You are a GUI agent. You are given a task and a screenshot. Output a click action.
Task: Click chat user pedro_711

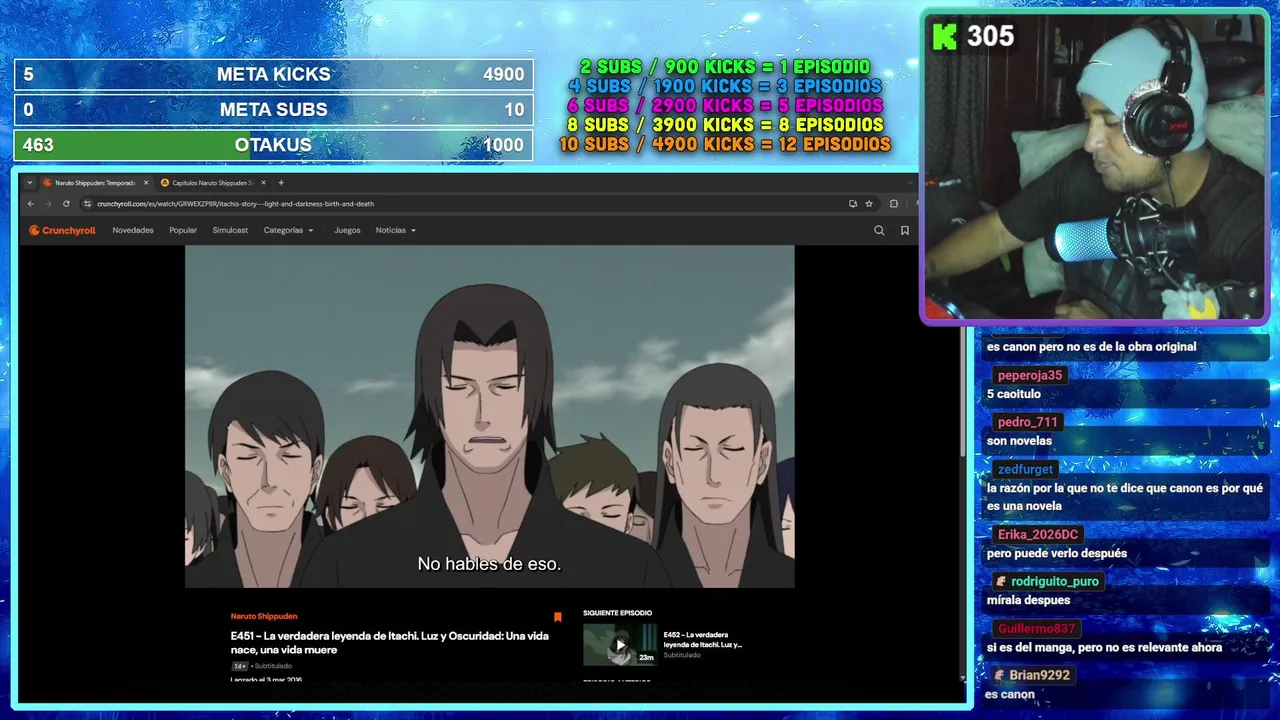(x=1027, y=422)
